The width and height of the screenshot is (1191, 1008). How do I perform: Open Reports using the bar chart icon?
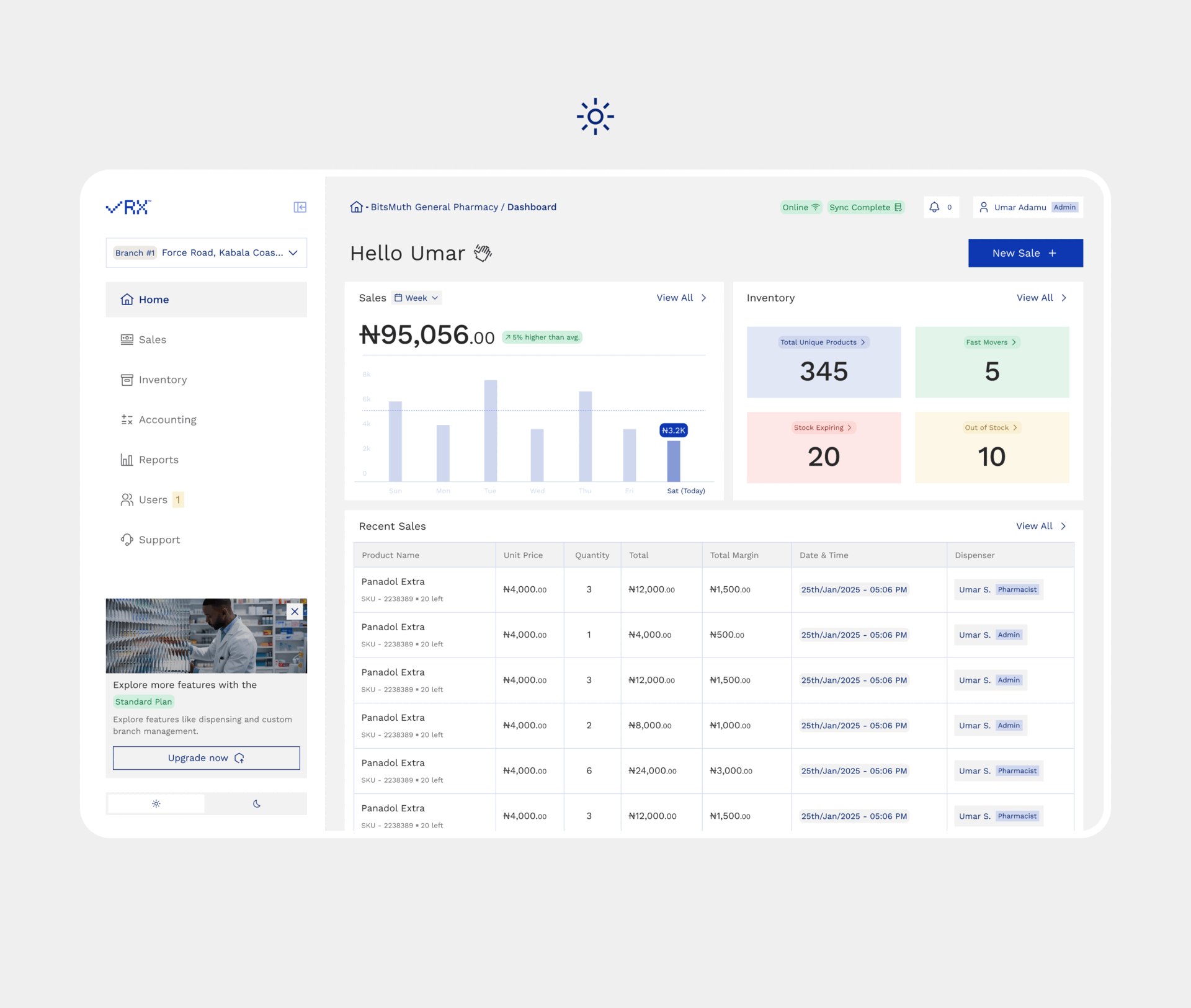pyautogui.click(x=127, y=459)
